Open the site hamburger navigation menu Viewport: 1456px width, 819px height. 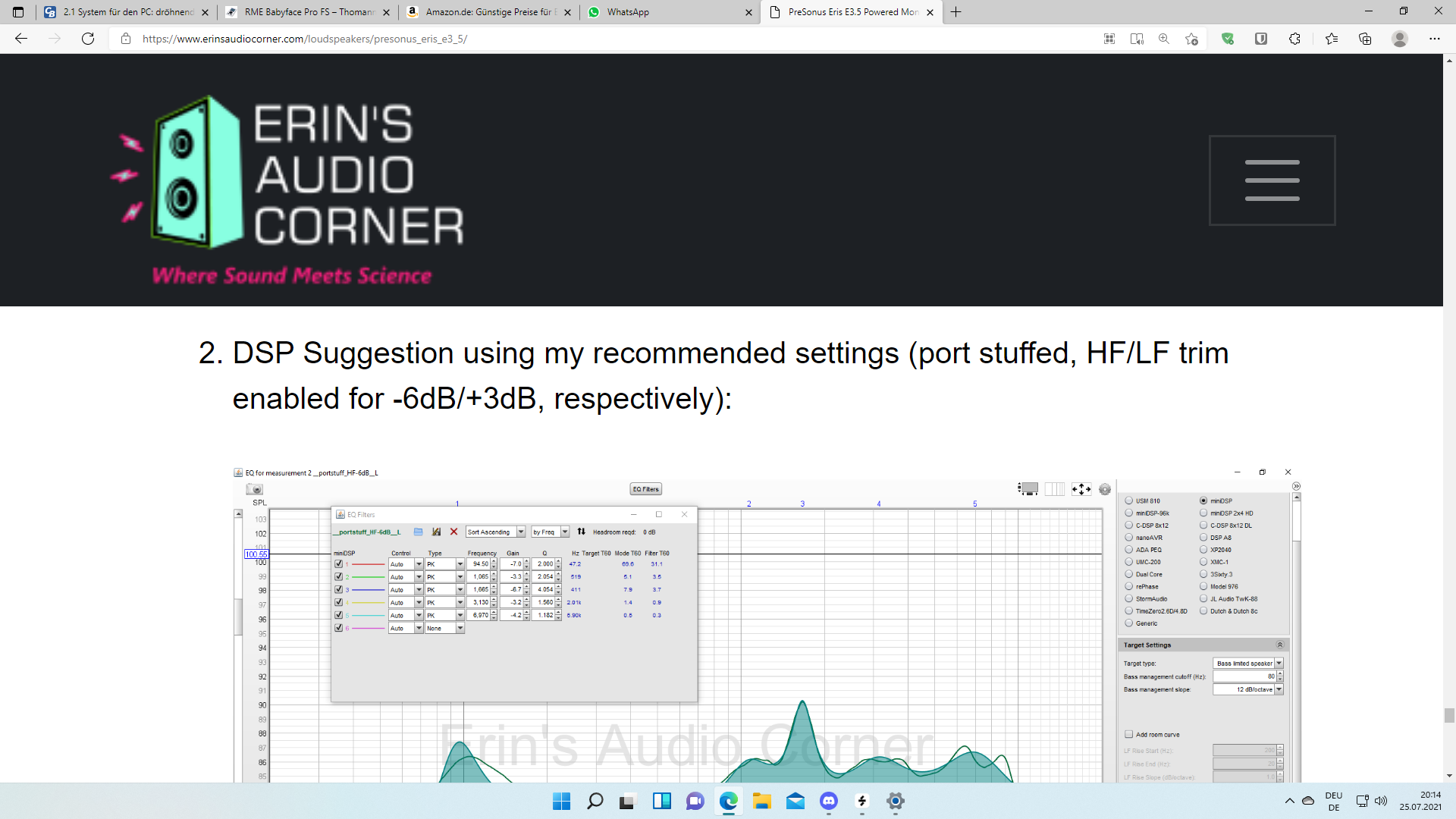tap(1272, 180)
